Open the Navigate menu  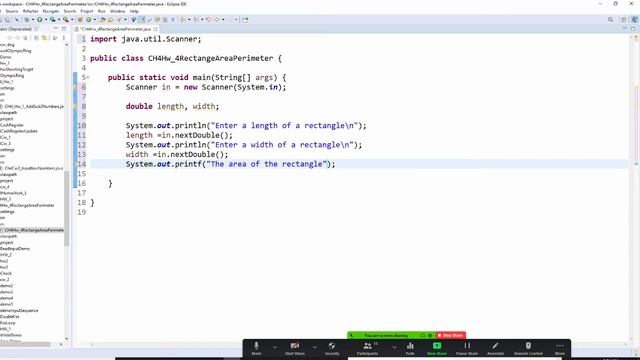click(51, 11)
